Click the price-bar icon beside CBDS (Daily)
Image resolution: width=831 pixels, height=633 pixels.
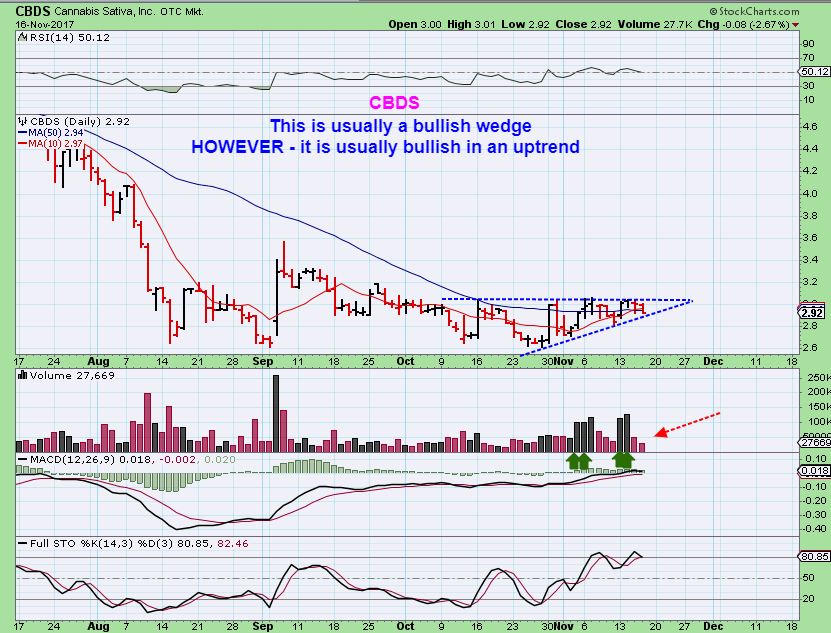click(23, 121)
